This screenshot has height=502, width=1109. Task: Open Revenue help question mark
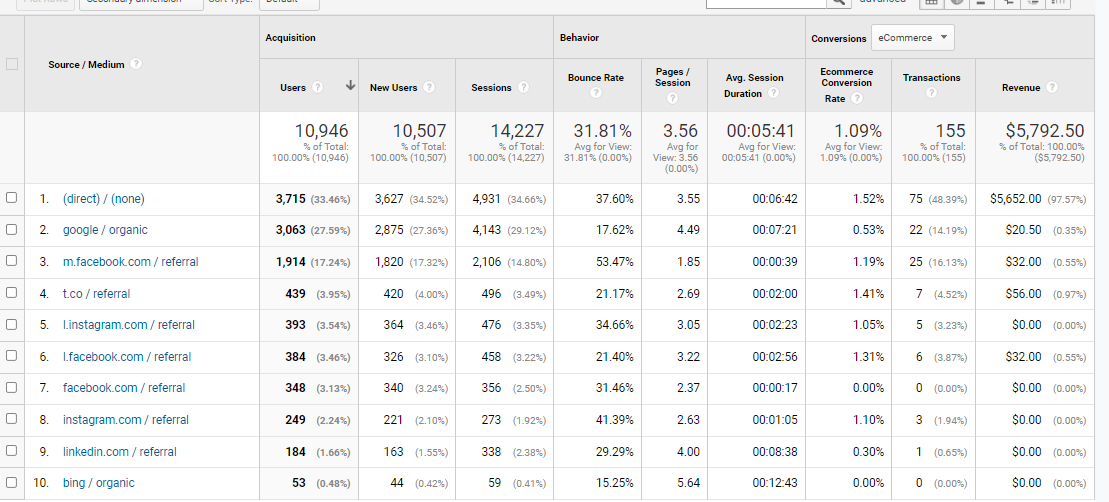1052,87
